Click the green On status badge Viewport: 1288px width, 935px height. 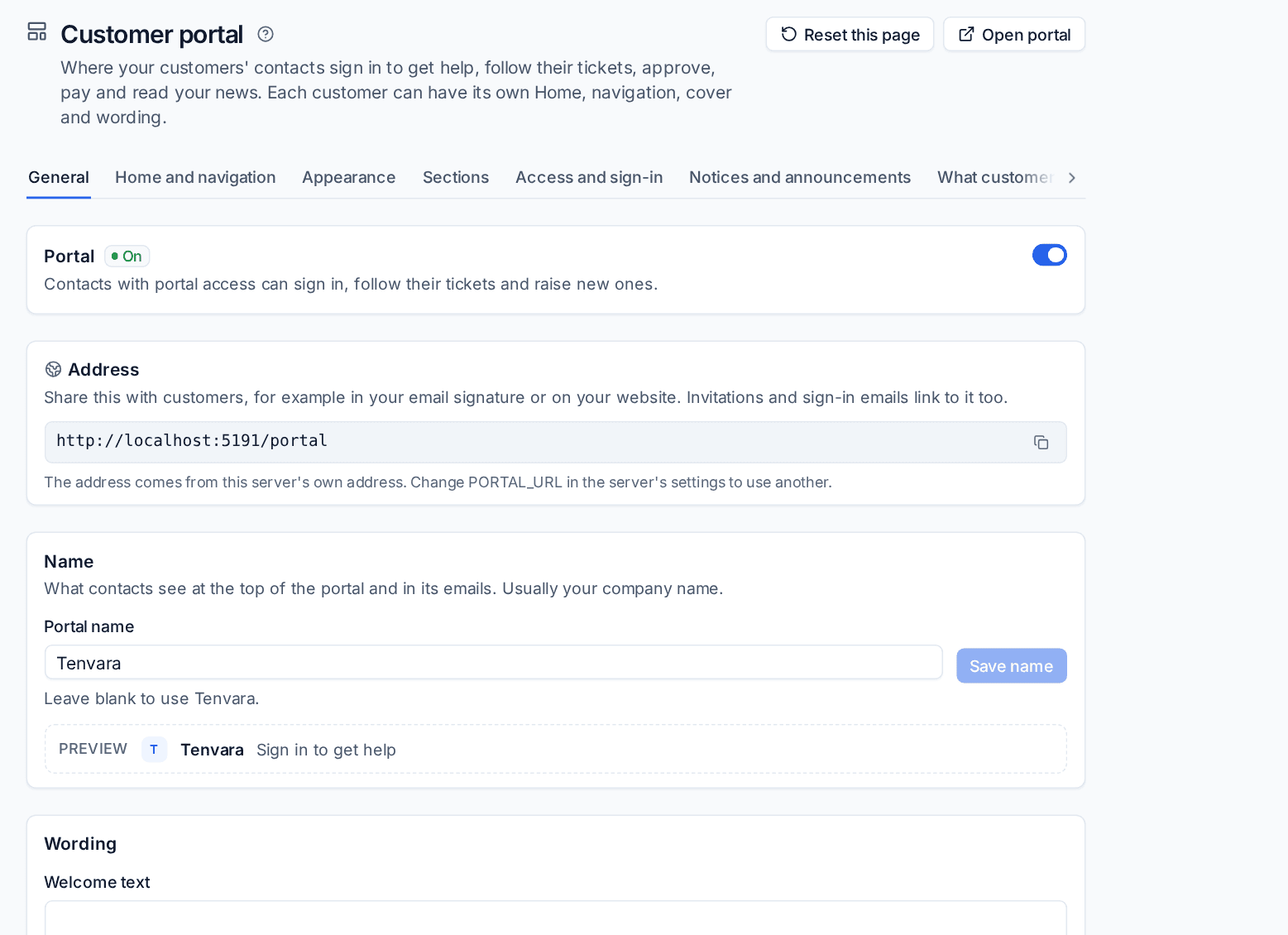pyautogui.click(x=127, y=257)
